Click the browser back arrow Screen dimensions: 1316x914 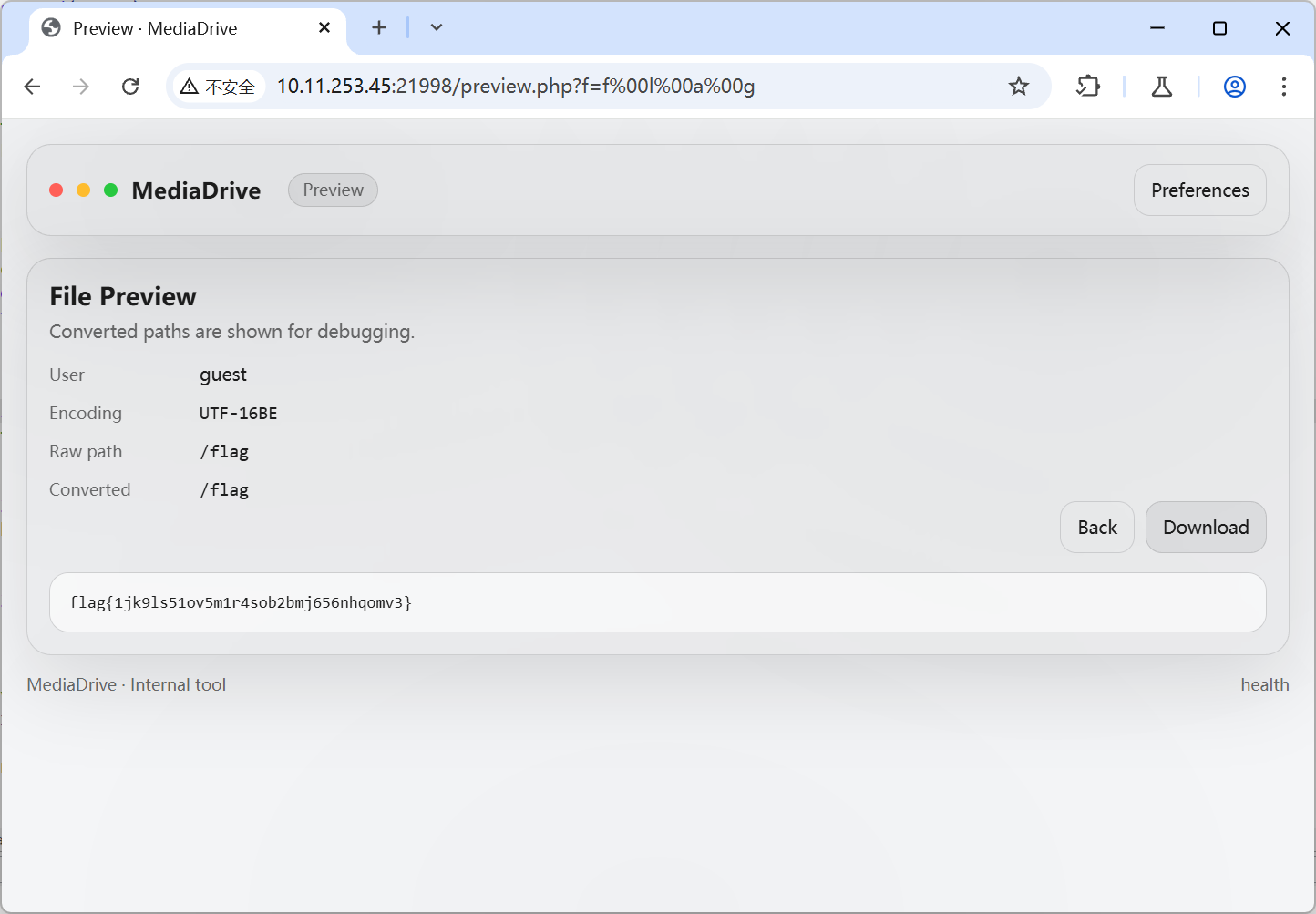point(33,87)
